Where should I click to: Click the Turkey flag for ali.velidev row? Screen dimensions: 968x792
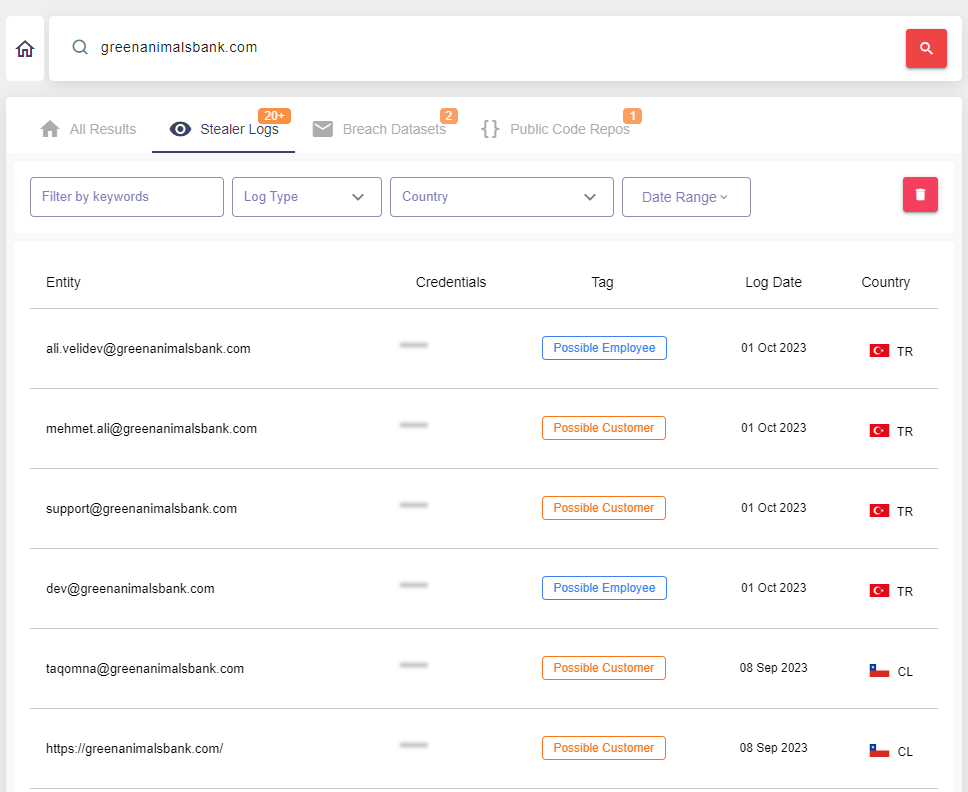click(x=879, y=351)
